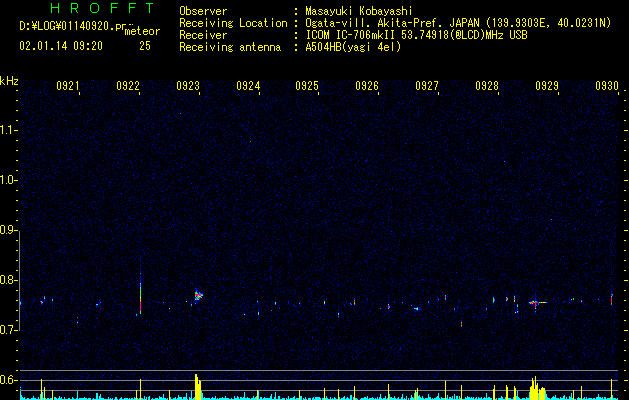Image resolution: width=629 pixels, height=400 pixels.
Task: Click the low echo below 0.7 kHz near 0927
Action: 461,323
